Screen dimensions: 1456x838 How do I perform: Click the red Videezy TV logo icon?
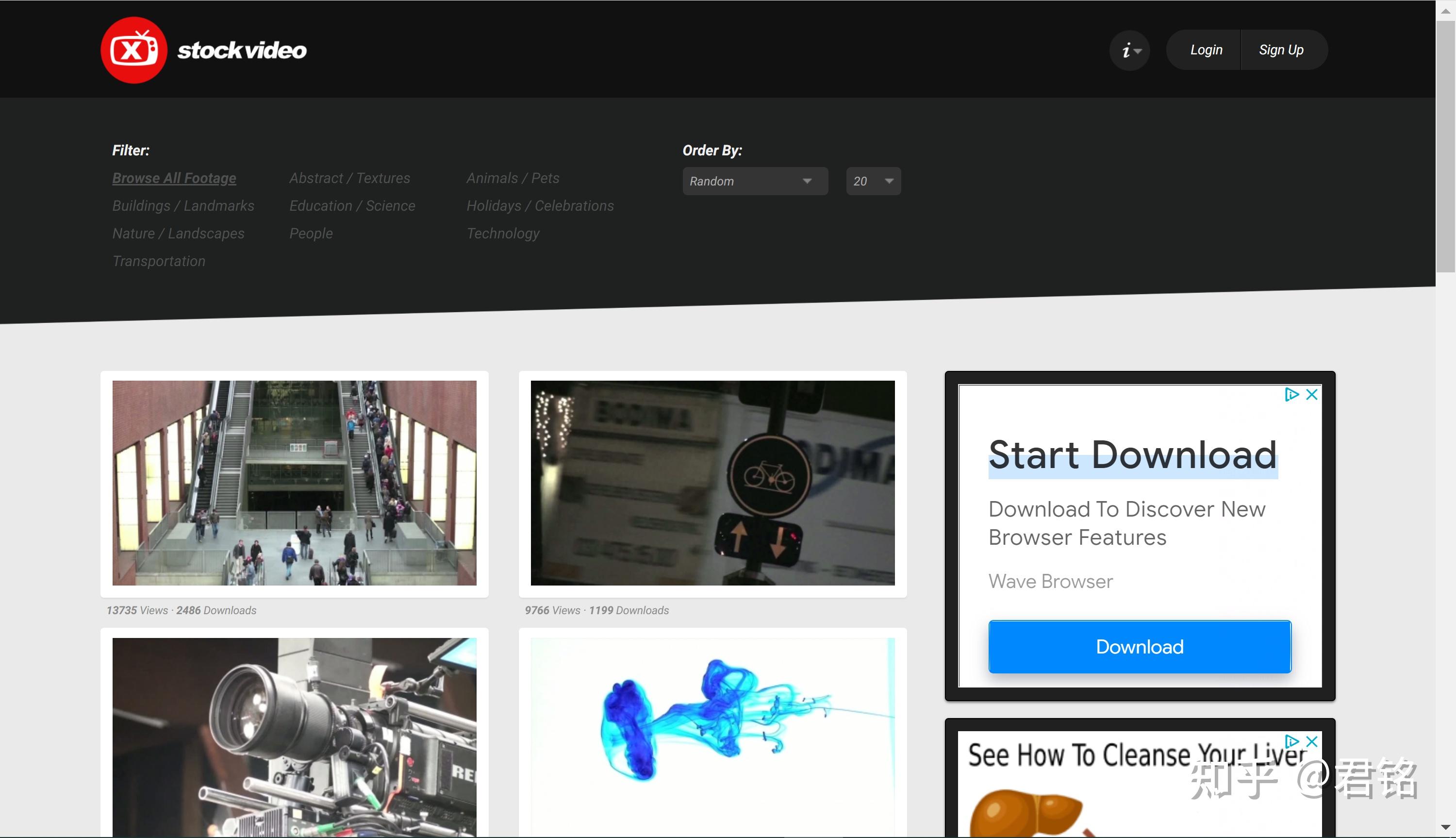tap(134, 50)
